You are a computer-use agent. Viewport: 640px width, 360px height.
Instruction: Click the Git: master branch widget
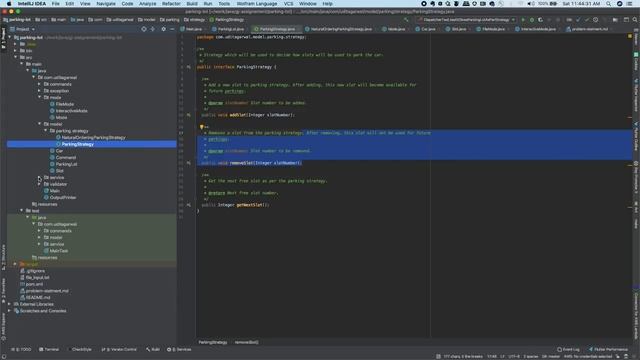click(550, 356)
